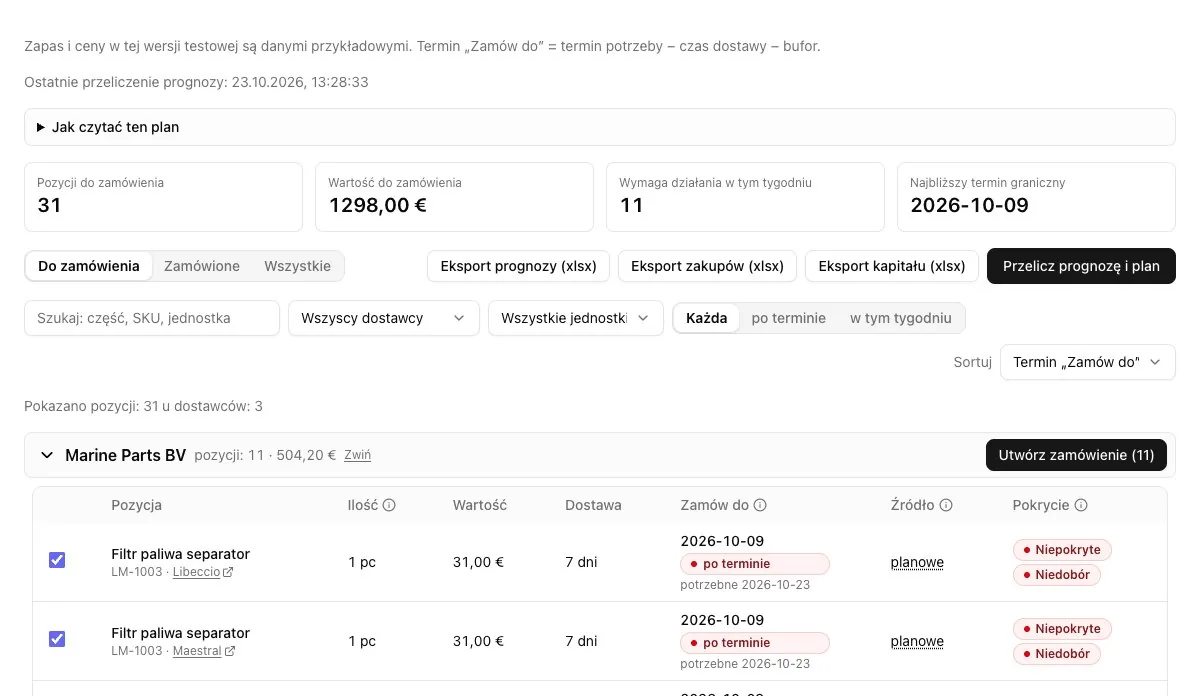
Task: Toggle checkbox for Maestral fuel filter row
Action: (57, 639)
